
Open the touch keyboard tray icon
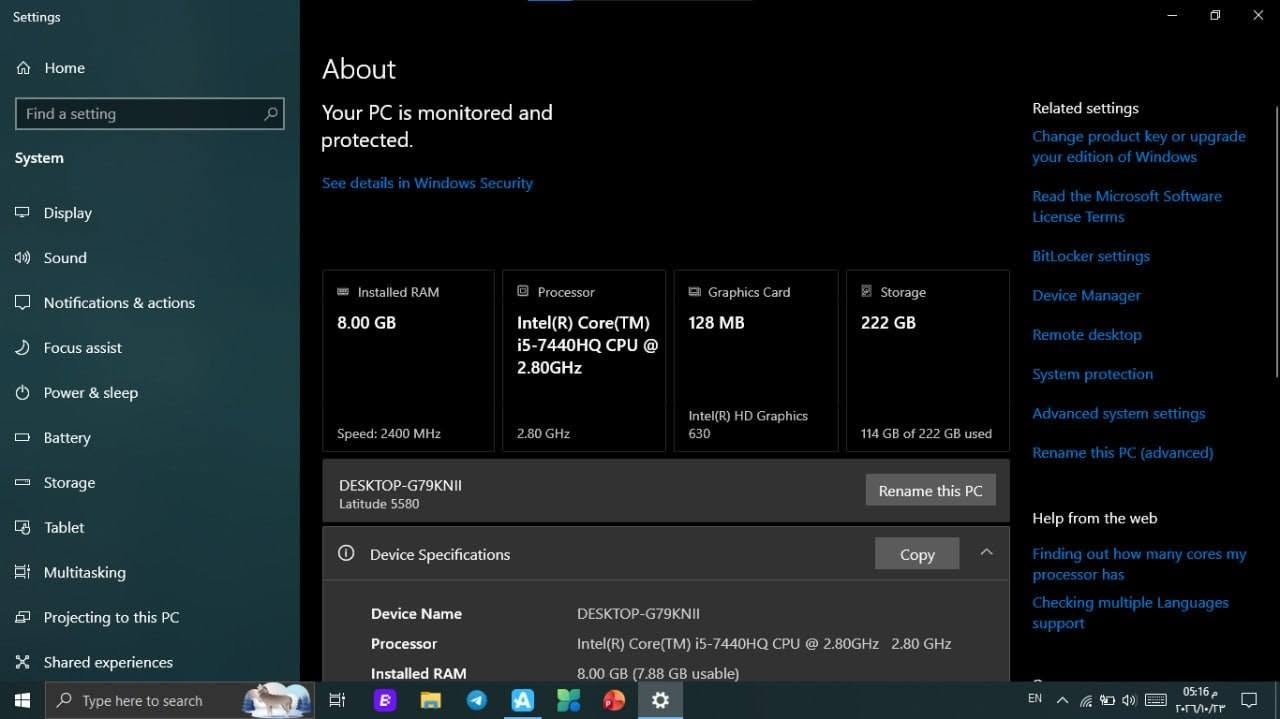click(x=1155, y=700)
